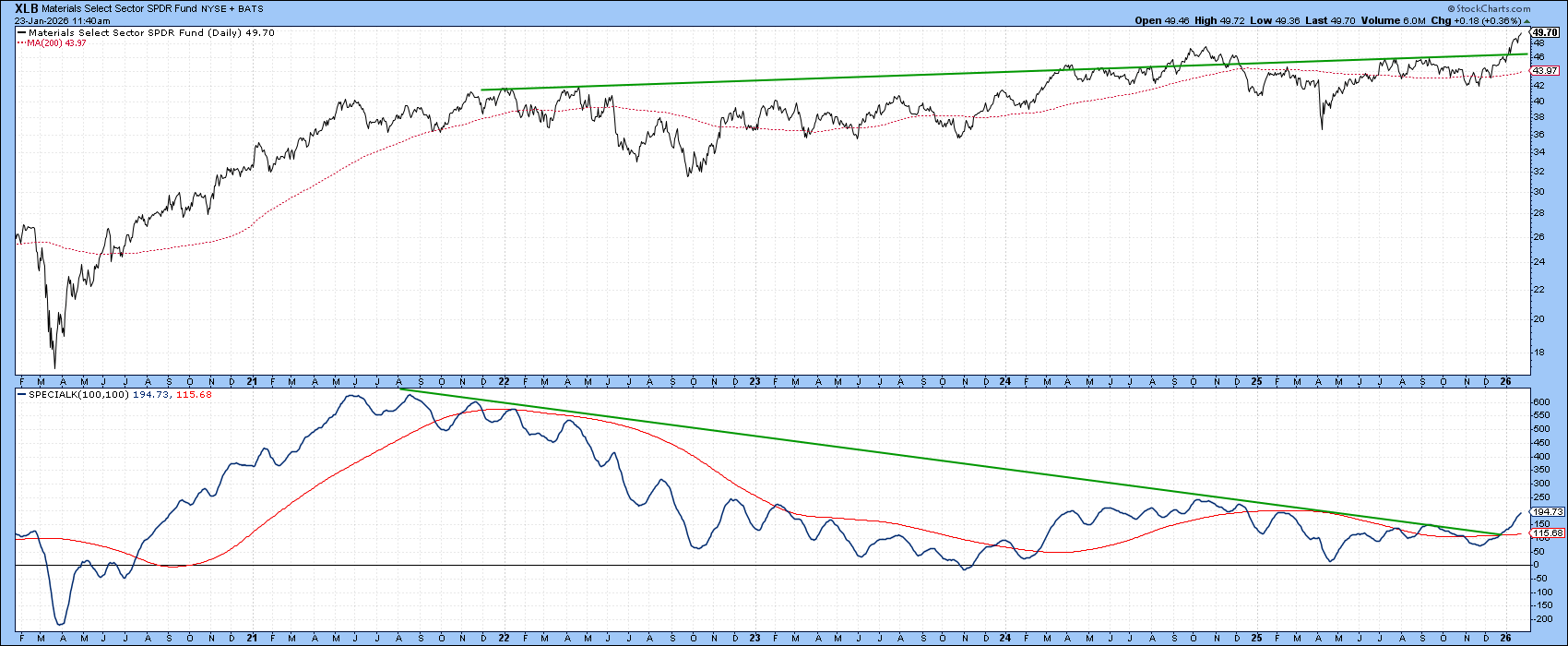1568x646 pixels.
Task: Click the 194.73 Special K axis tag
Action: tap(1546, 511)
